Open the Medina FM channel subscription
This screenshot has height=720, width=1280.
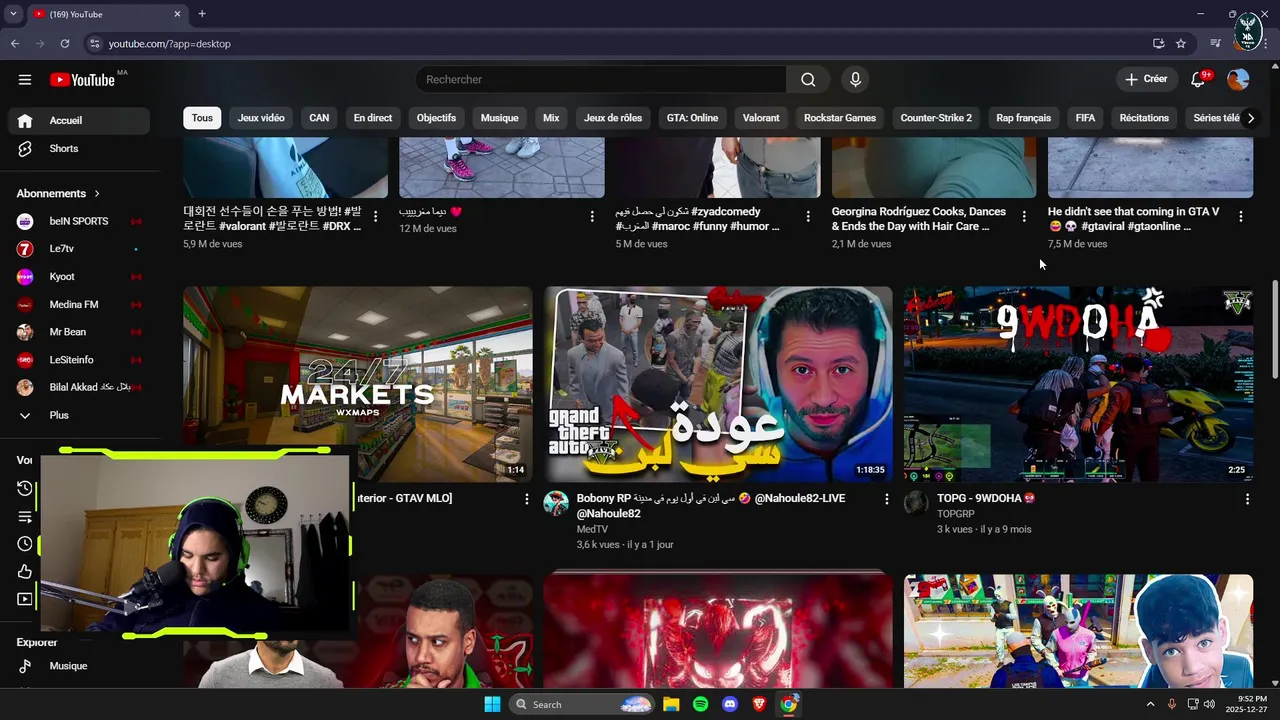click(x=80, y=304)
